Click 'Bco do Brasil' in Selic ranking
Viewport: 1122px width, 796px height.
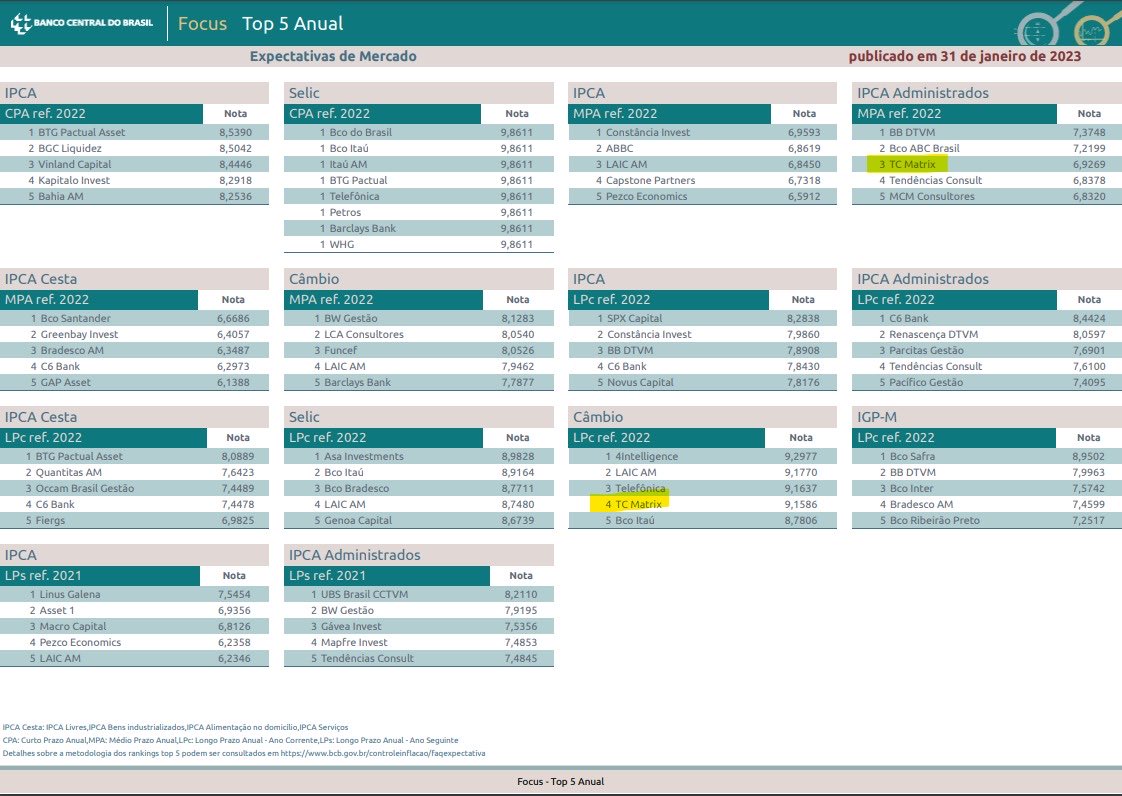point(361,132)
